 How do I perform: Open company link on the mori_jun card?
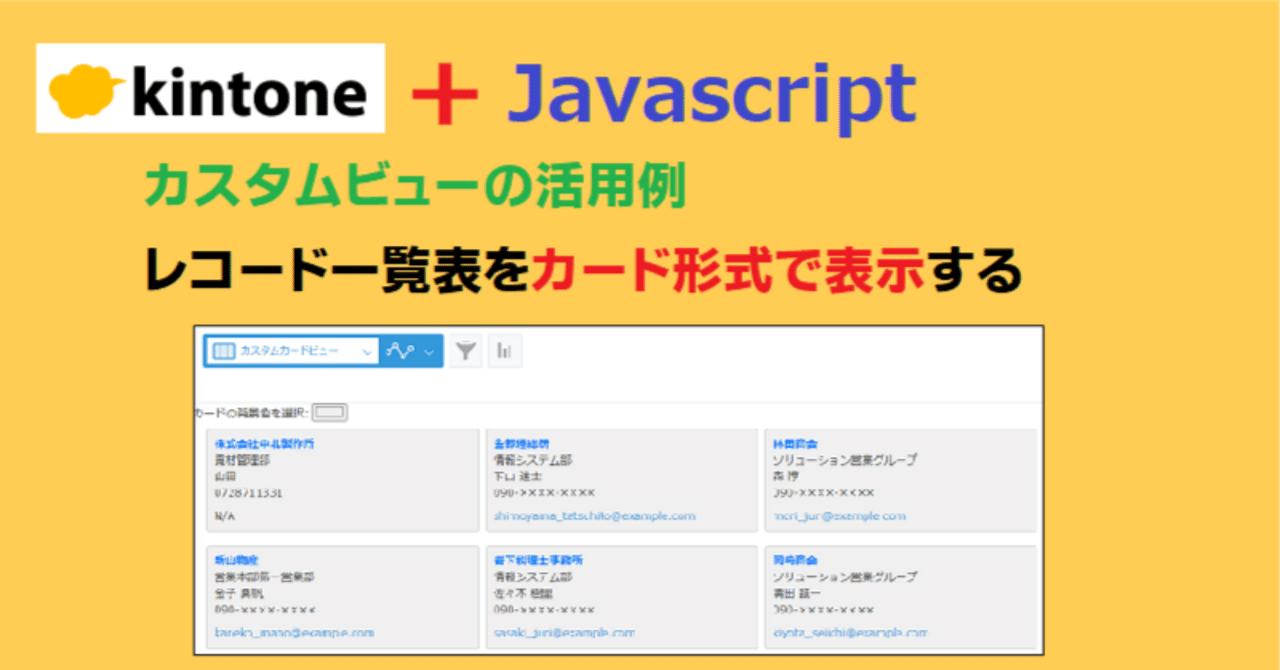(x=795, y=443)
